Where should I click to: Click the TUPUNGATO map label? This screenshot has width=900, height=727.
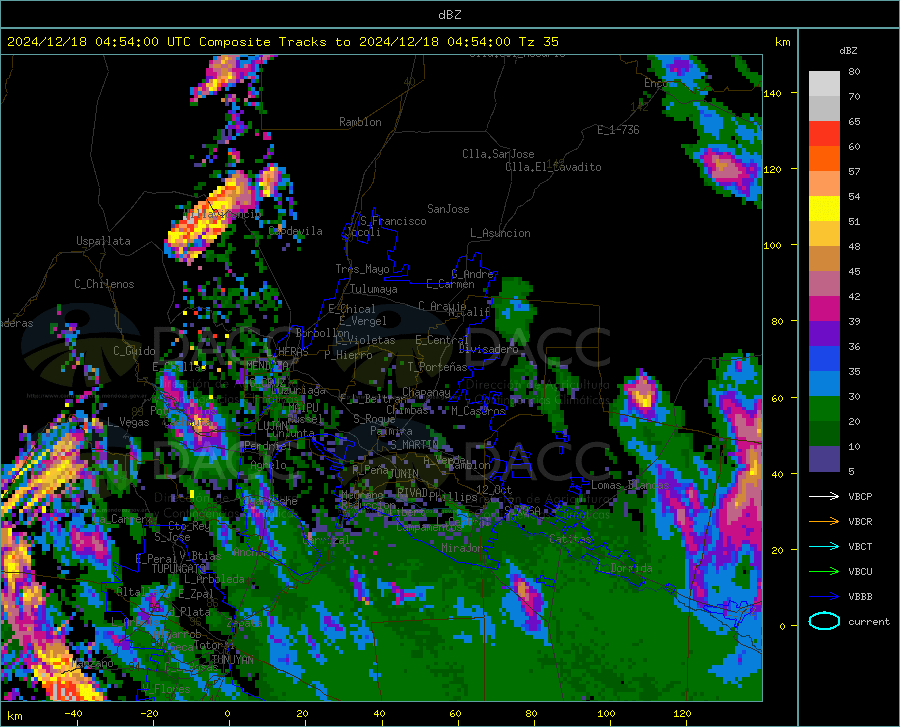click(x=179, y=569)
